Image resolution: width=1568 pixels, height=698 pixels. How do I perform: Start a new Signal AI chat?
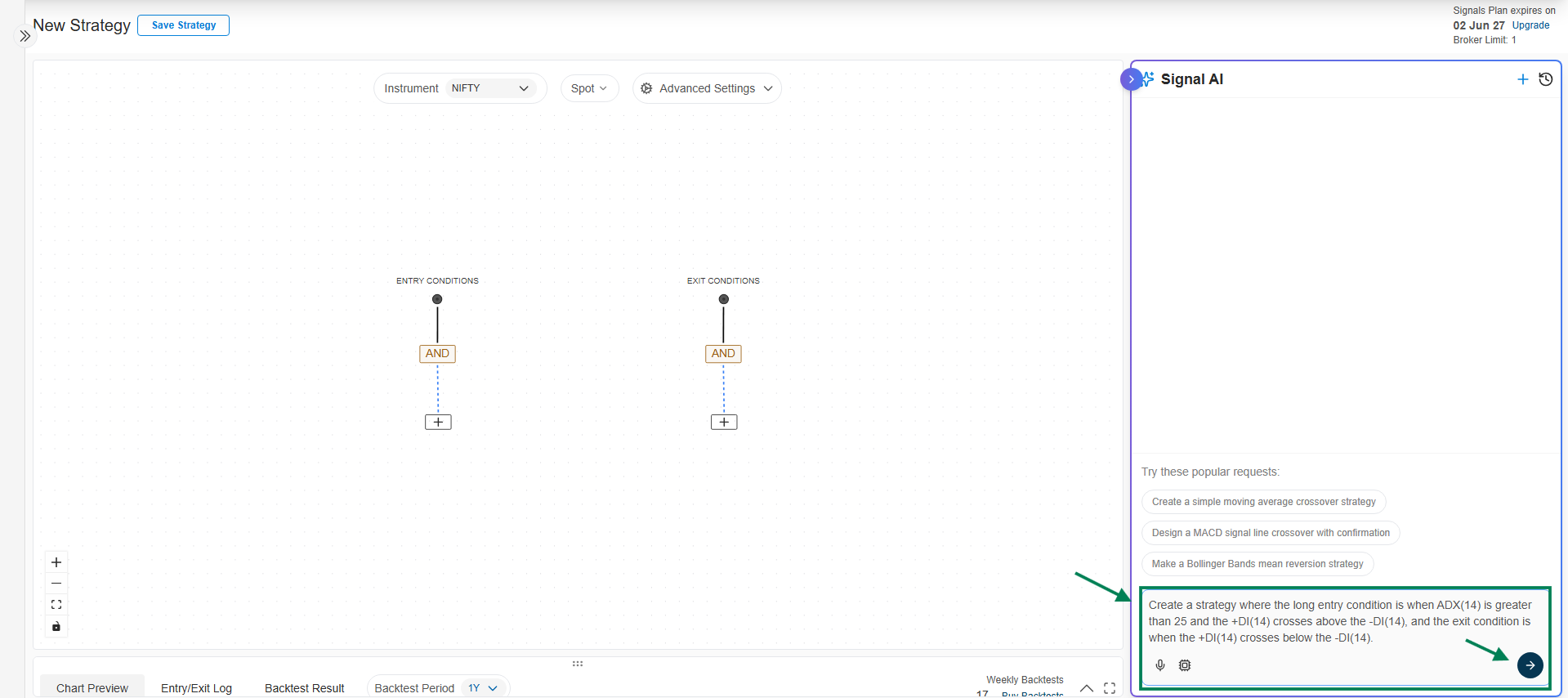pos(1522,79)
